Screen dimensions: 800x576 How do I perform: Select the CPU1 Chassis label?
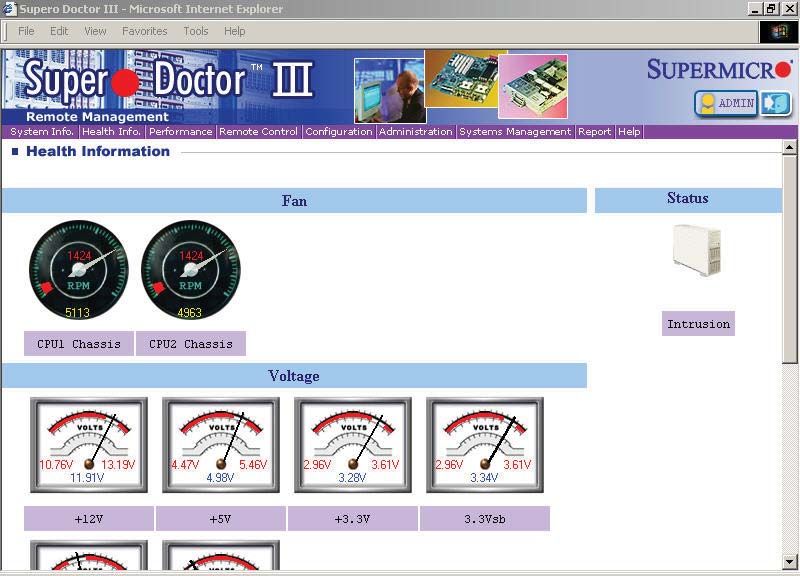coord(79,344)
